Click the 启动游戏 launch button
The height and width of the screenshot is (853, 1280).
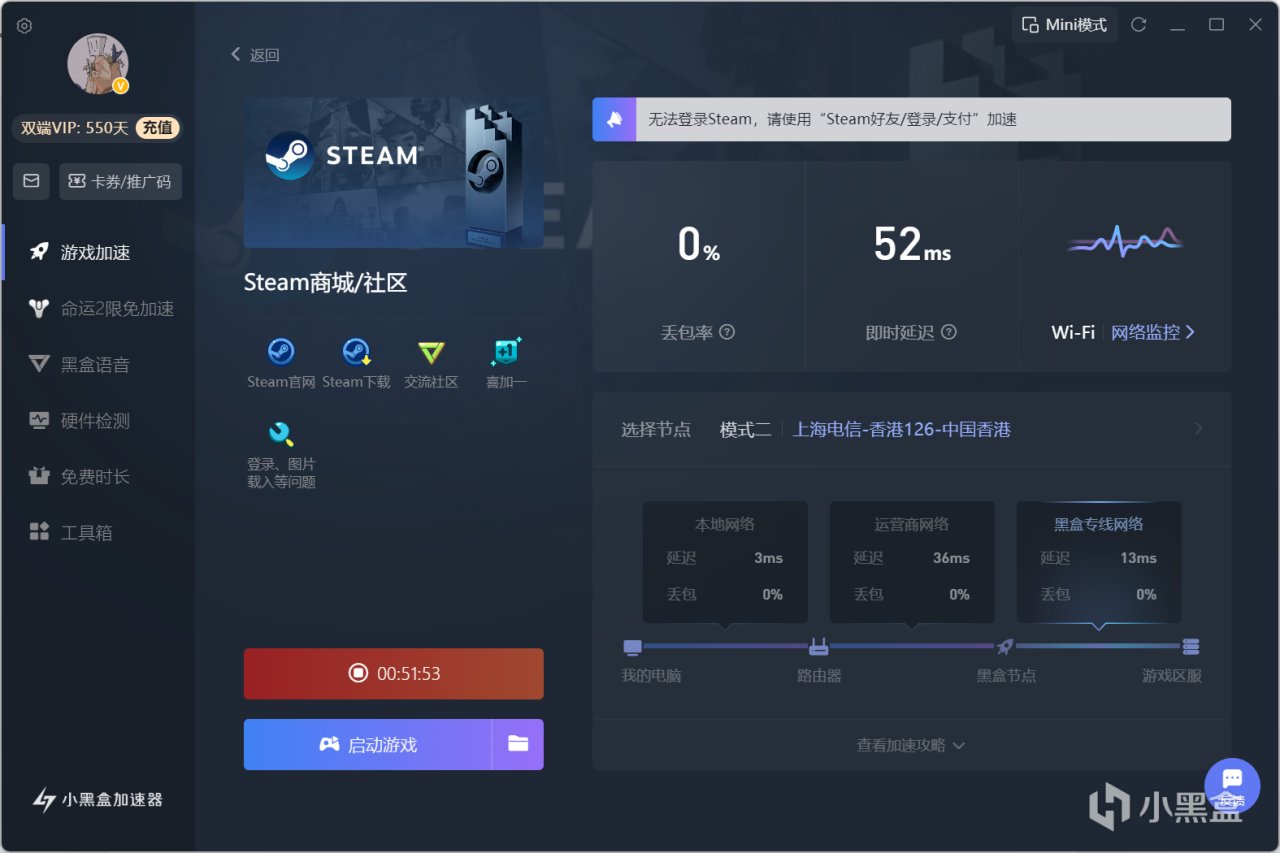click(x=367, y=745)
